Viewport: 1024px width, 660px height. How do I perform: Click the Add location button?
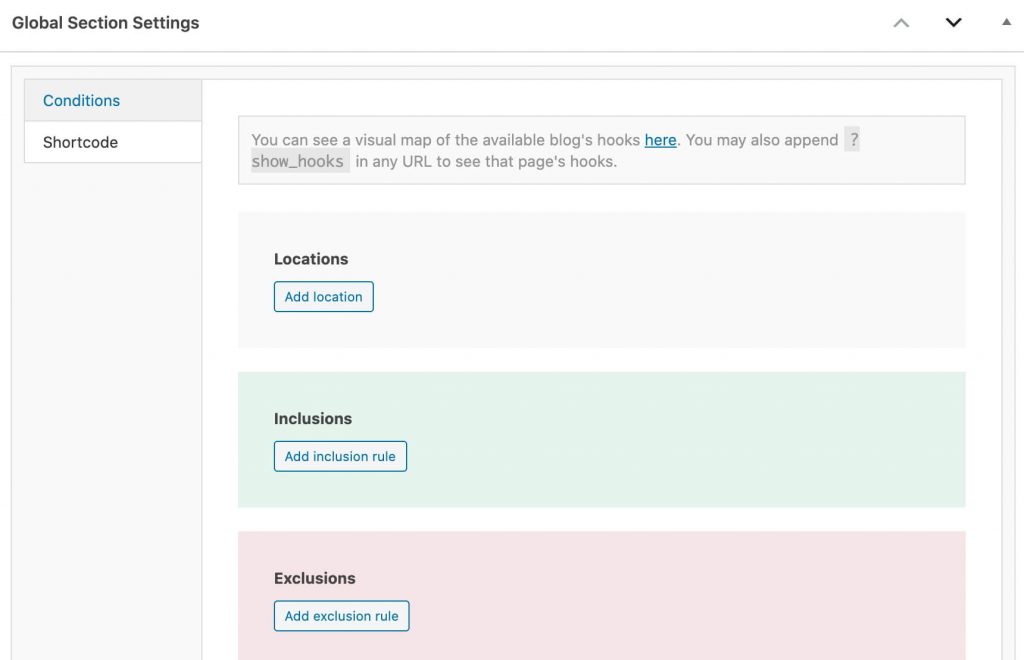tap(323, 296)
